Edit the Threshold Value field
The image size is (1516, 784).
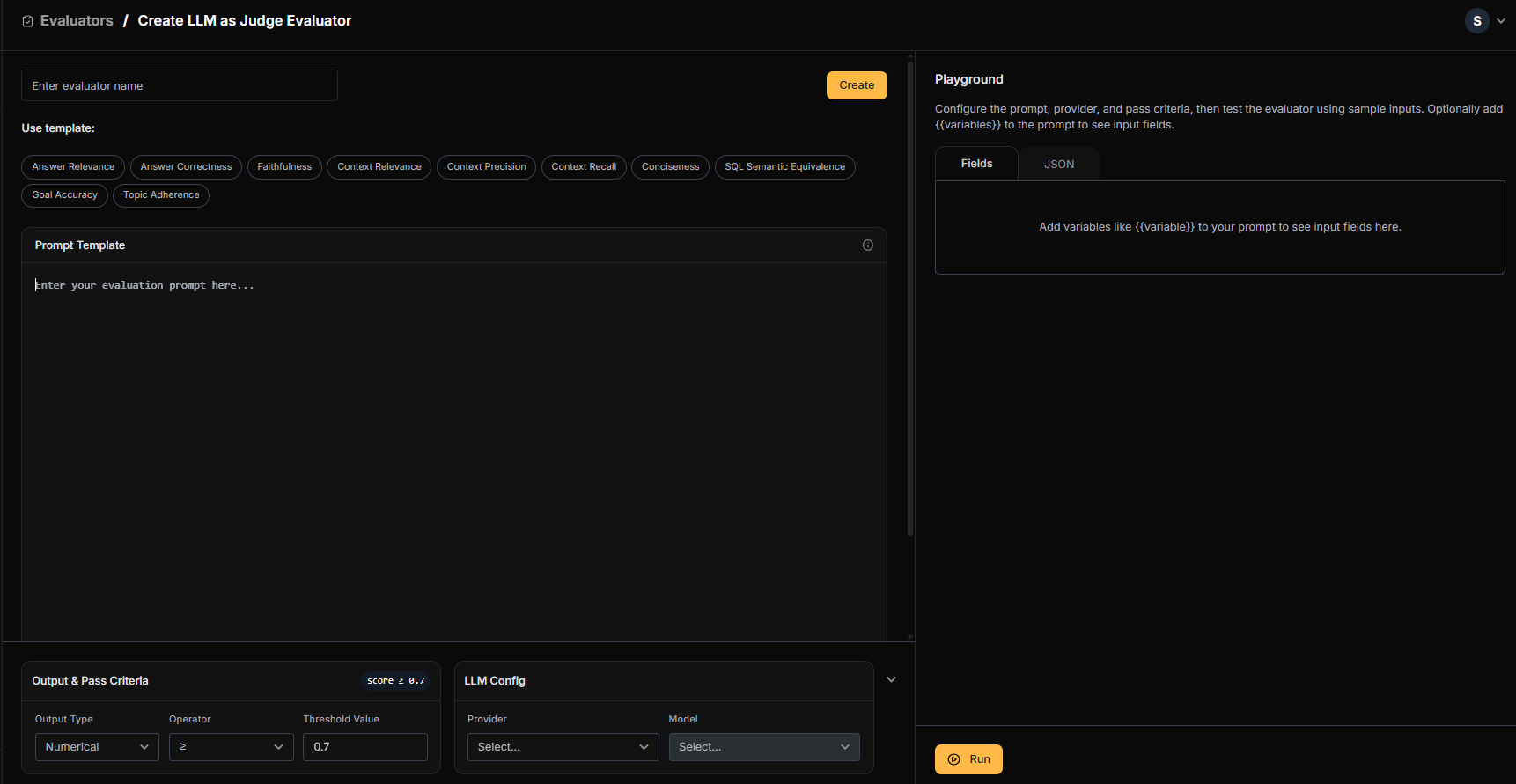365,747
